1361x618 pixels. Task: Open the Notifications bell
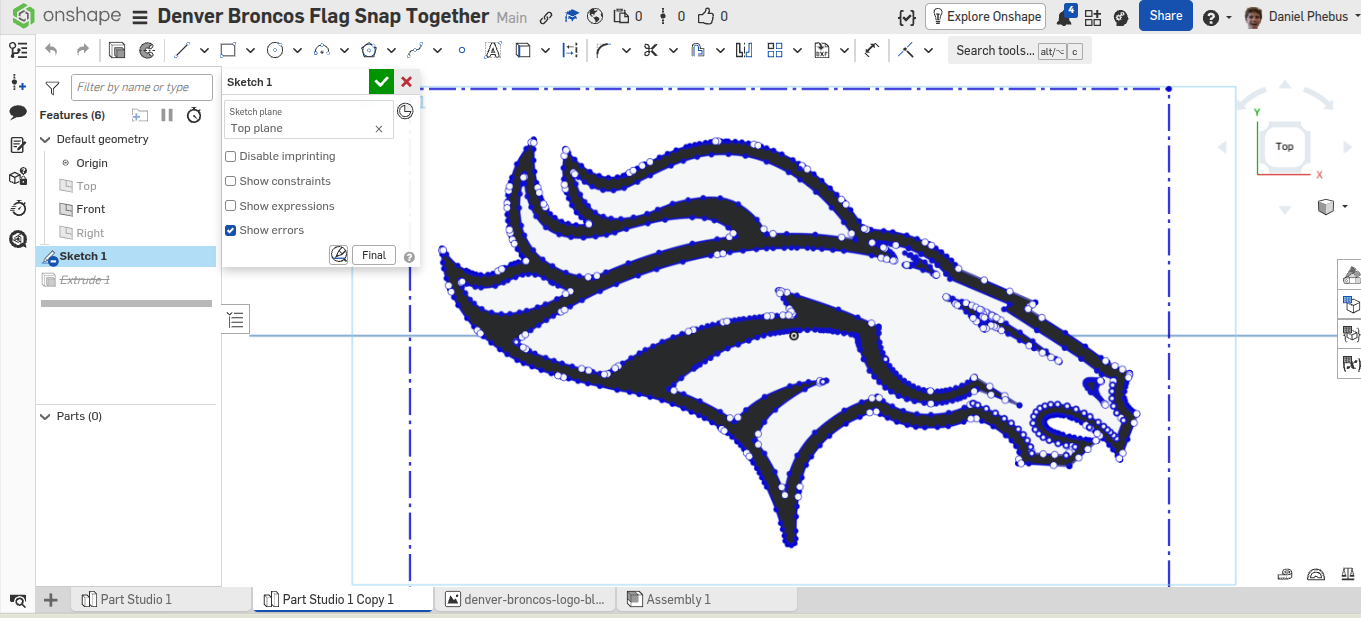[1066, 17]
